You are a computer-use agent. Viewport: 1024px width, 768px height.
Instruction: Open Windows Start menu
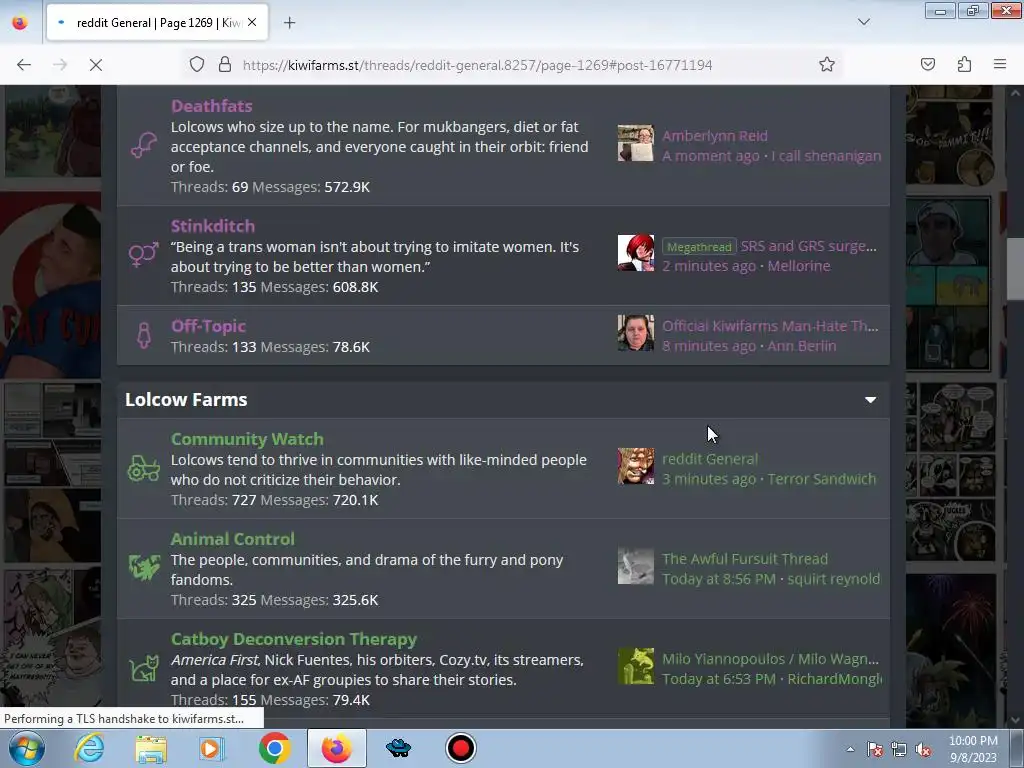pos(26,748)
